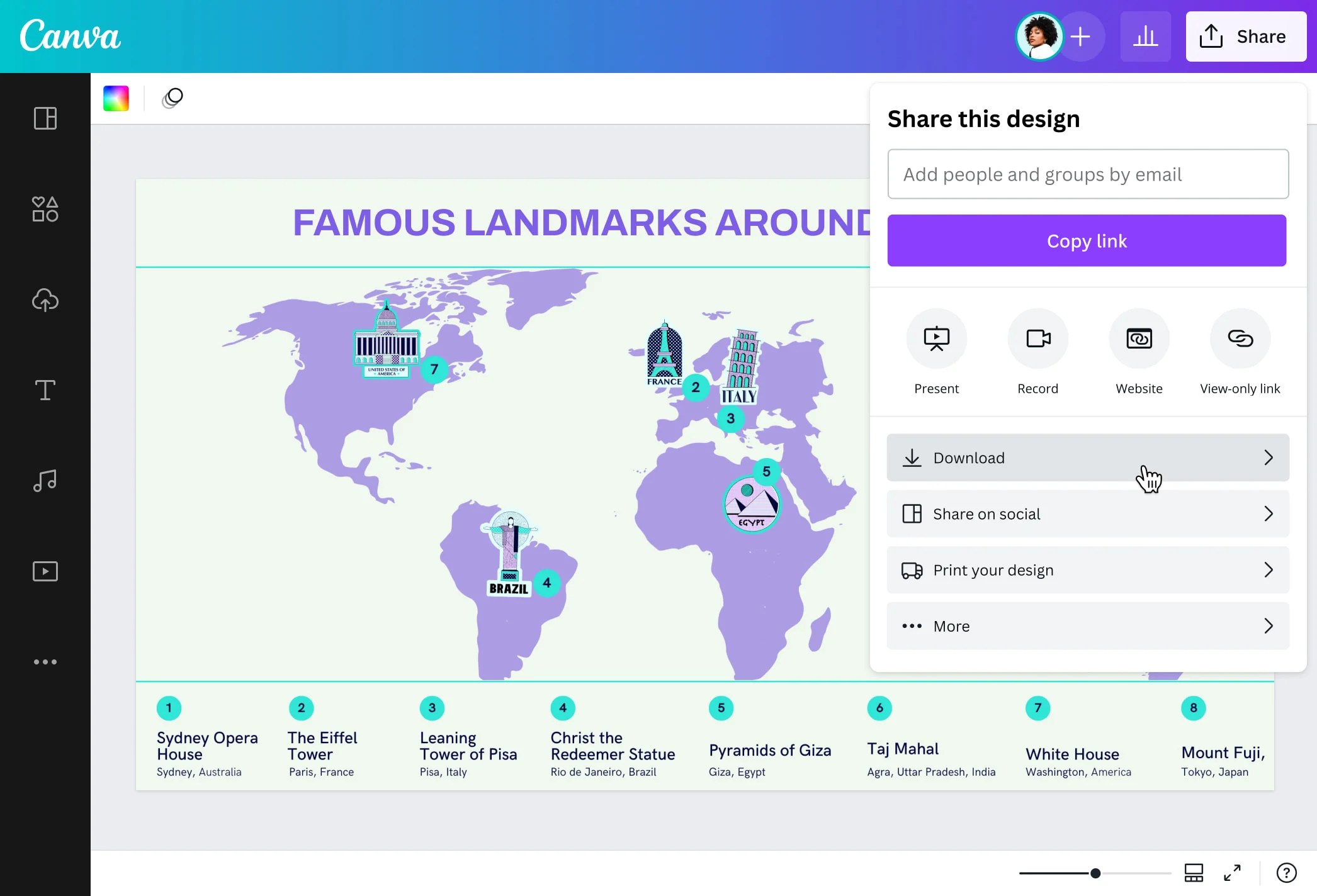The width and height of the screenshot is (1317, 896).
Task: Click the Add people and groups email field
Action: tap(1087, 174)
